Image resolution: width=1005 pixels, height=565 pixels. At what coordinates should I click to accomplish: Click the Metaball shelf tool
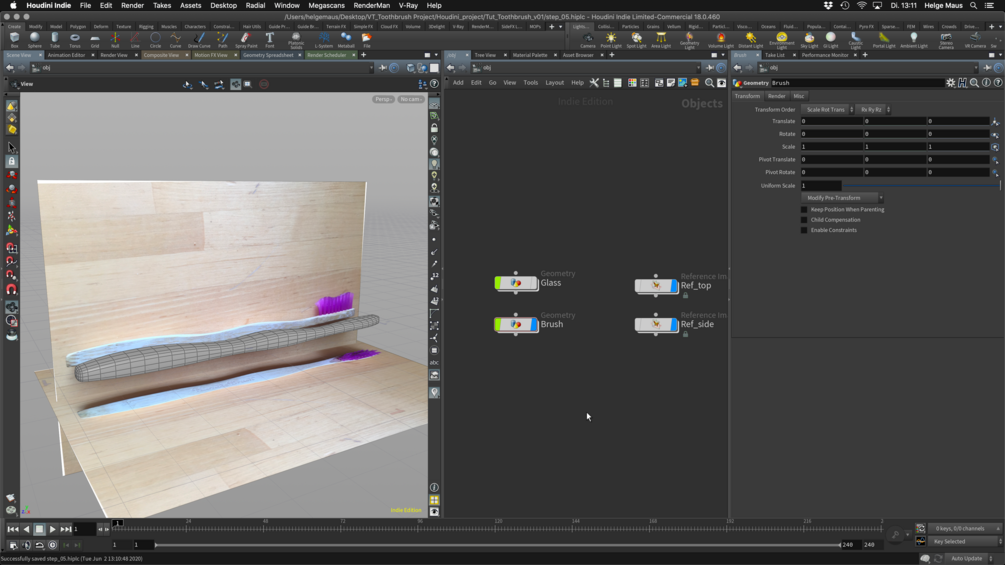tap(346, 39)
